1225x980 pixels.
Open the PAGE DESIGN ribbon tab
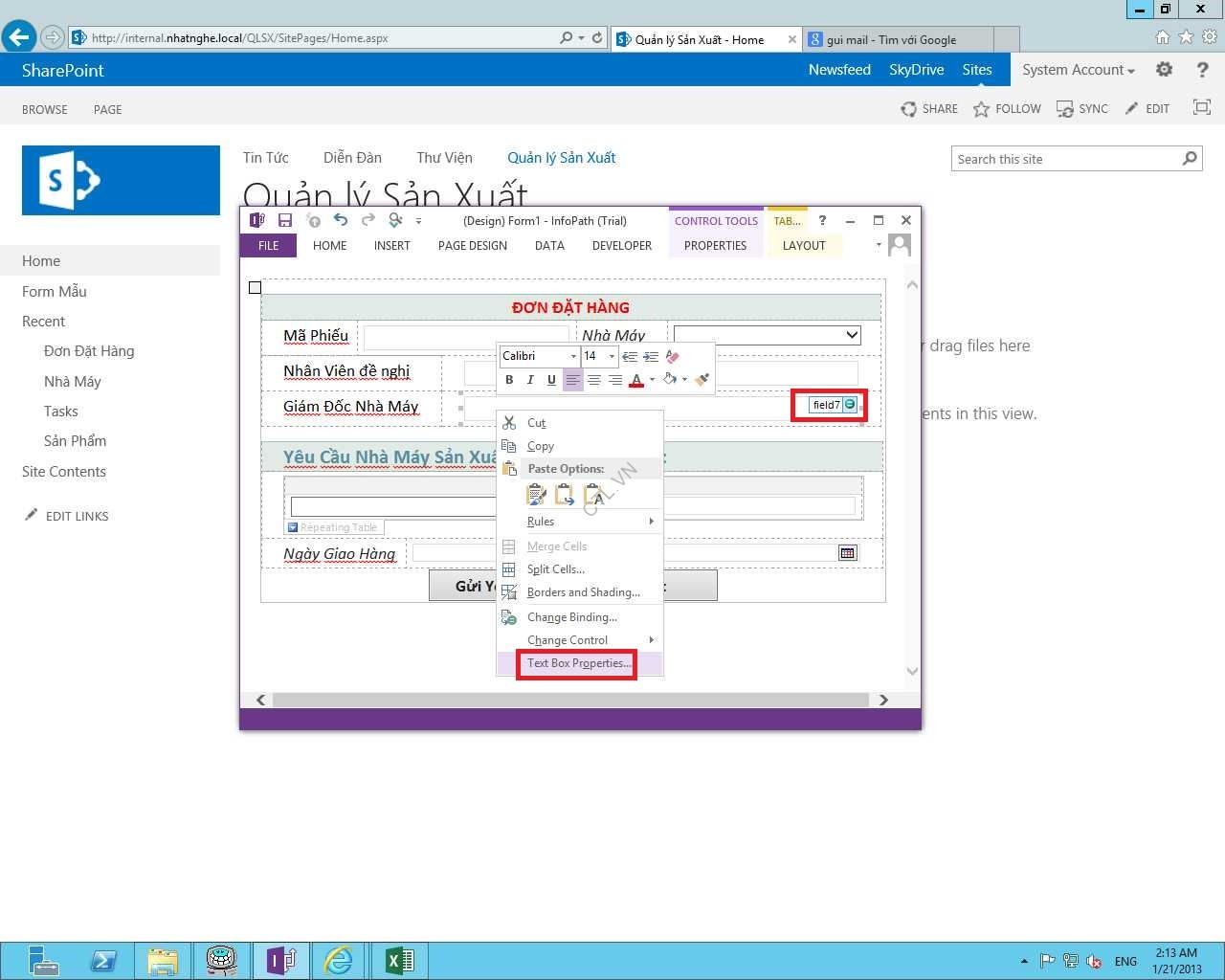click(473, 246)
